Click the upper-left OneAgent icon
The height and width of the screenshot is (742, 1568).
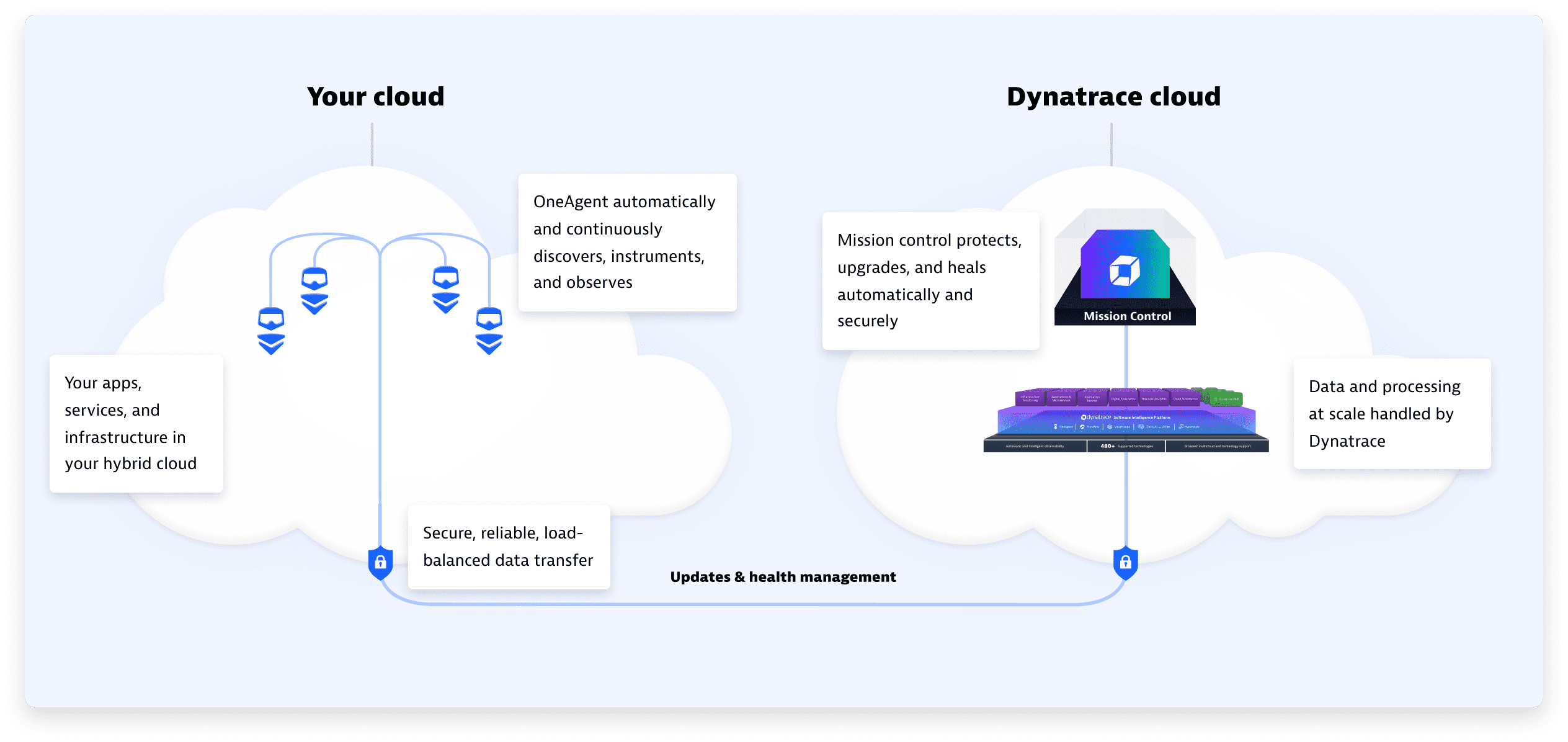click(314, 291)
